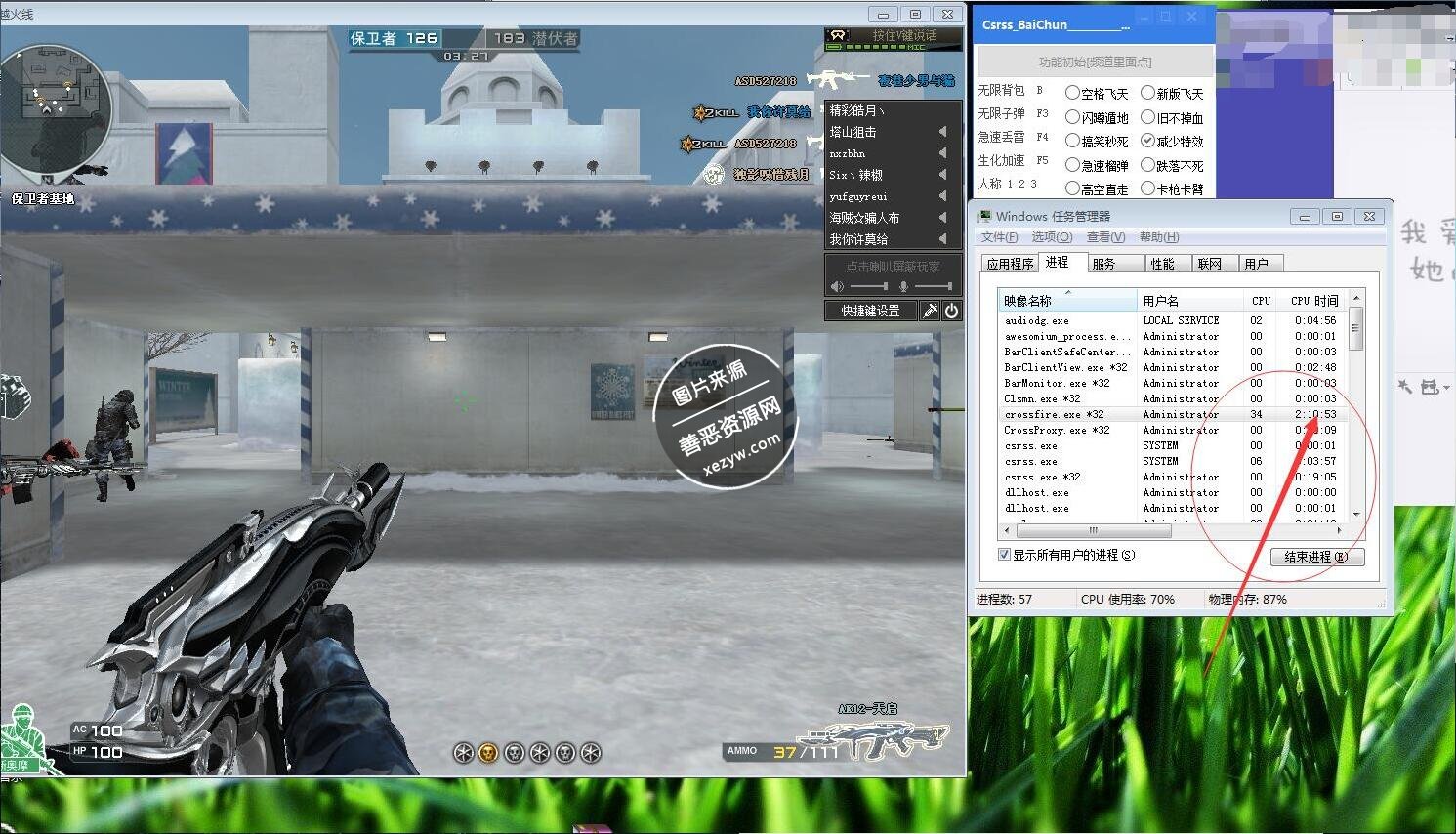The width and height of the screenshot is (1456, 834).
Task: Open 快捷键设置 hotkey settings
Action: 870,311
